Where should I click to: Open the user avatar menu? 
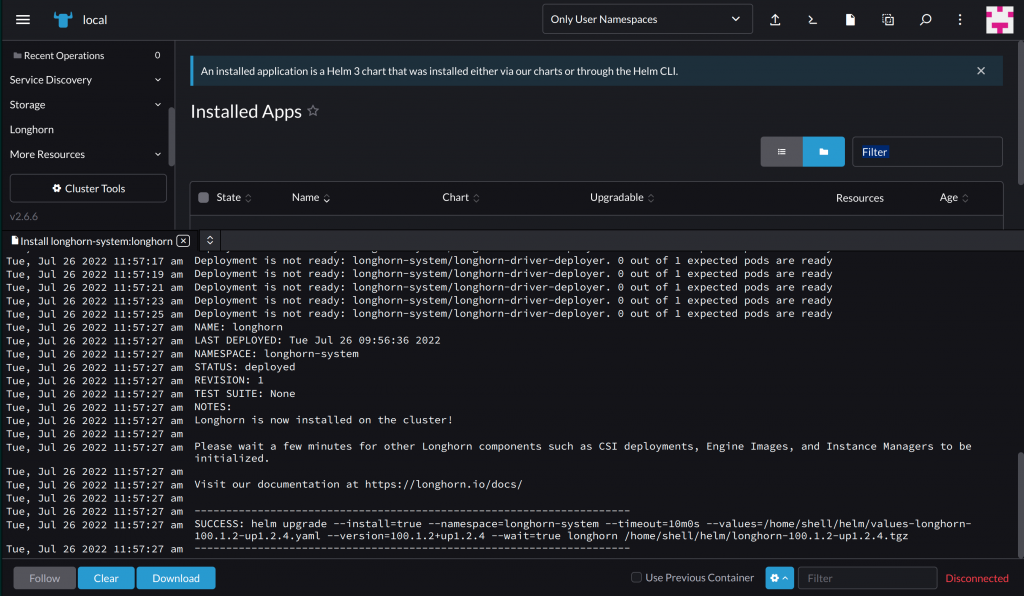click(999, 20)
